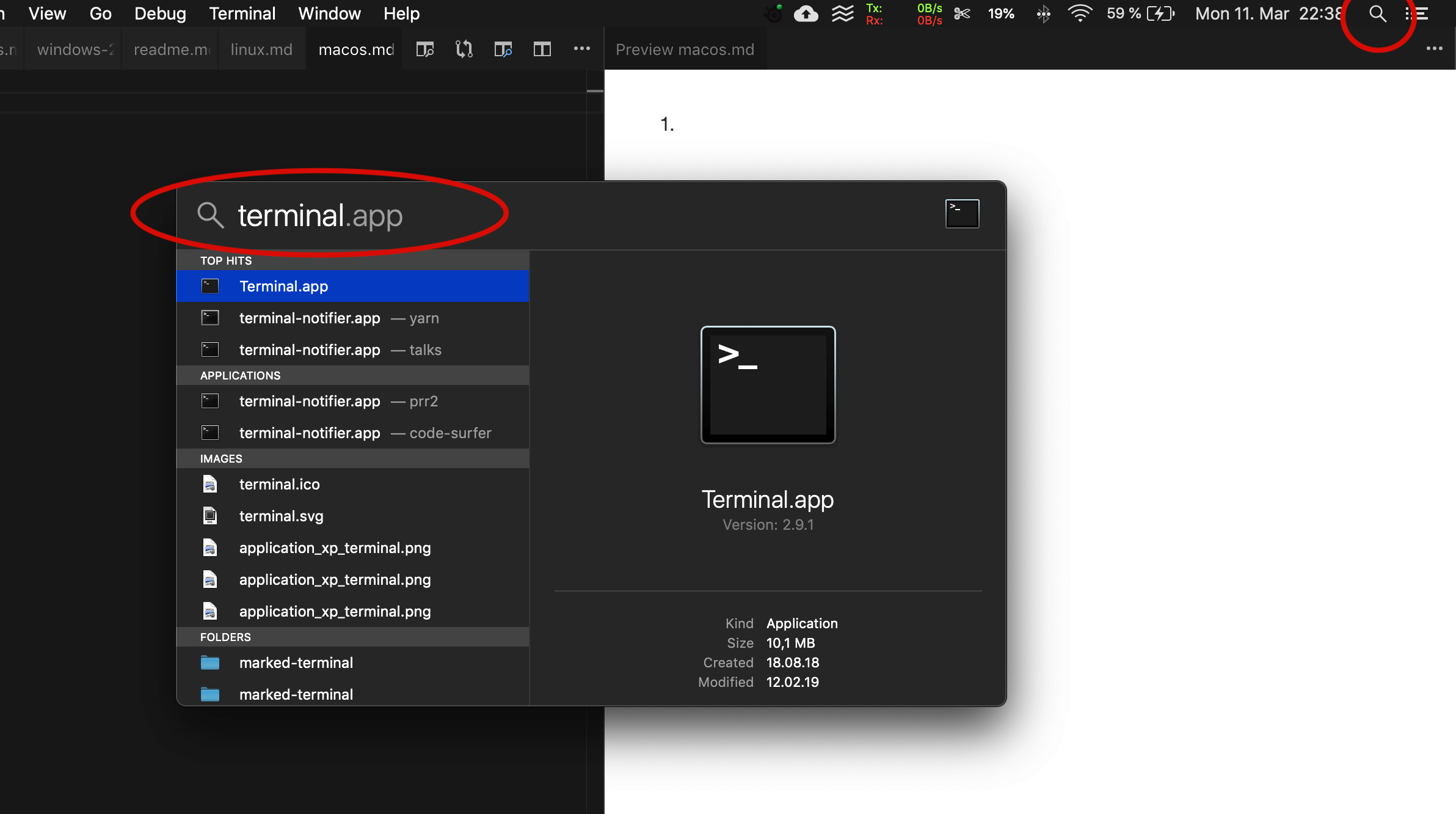The height and width of the screenshot is (814, 1456).
Task: Click the Kind value Application
Action: 802,623
